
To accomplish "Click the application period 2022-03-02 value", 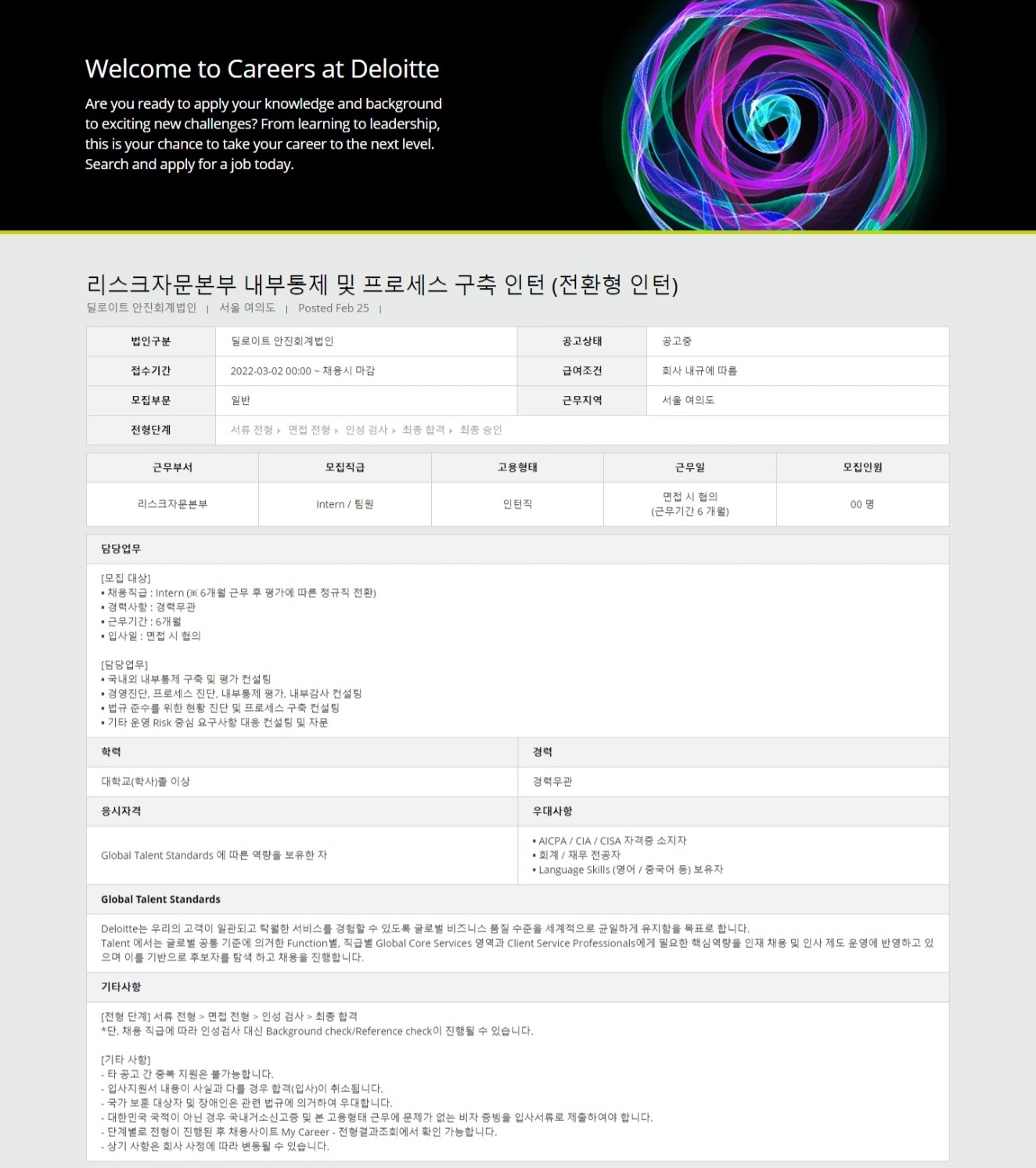I will [x=302, y=371].
